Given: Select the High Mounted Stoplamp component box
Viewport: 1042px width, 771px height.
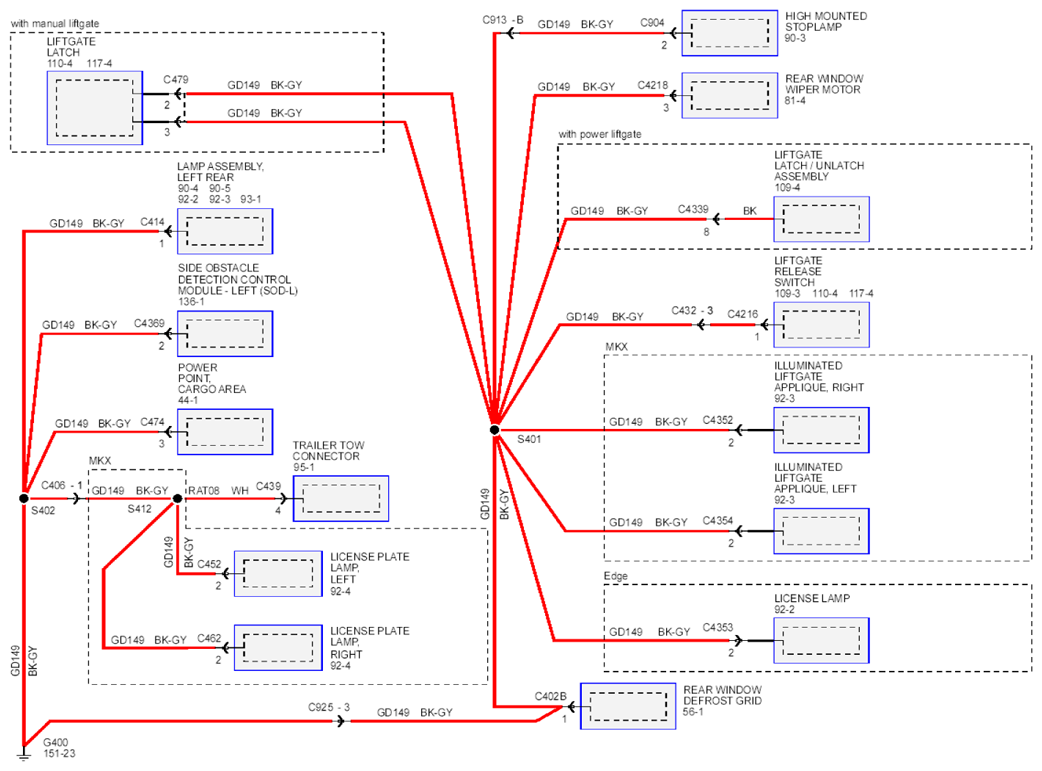Looking at the screenshot, I should click(x=730, y=33).
